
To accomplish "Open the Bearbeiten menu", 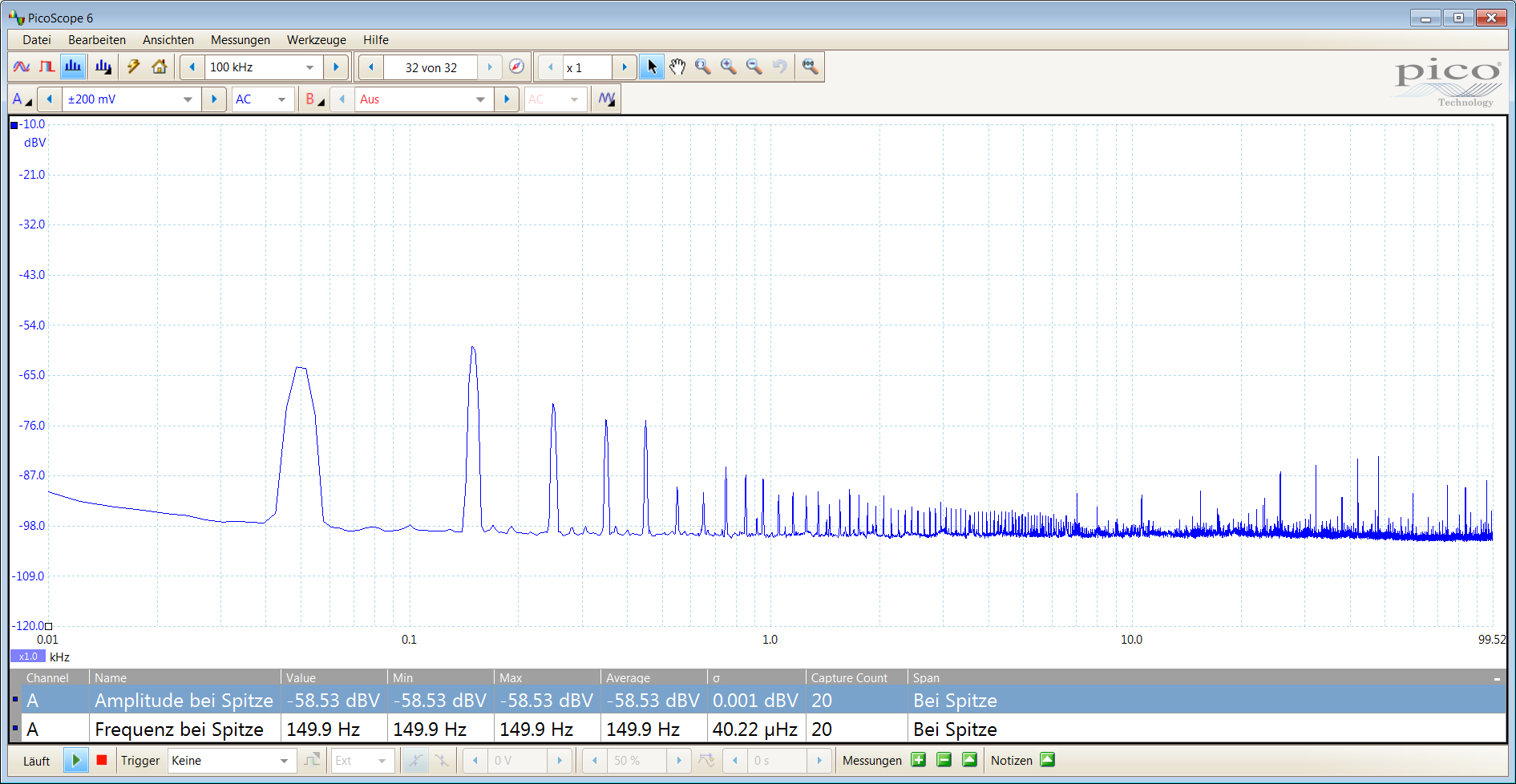I will 97,40.
